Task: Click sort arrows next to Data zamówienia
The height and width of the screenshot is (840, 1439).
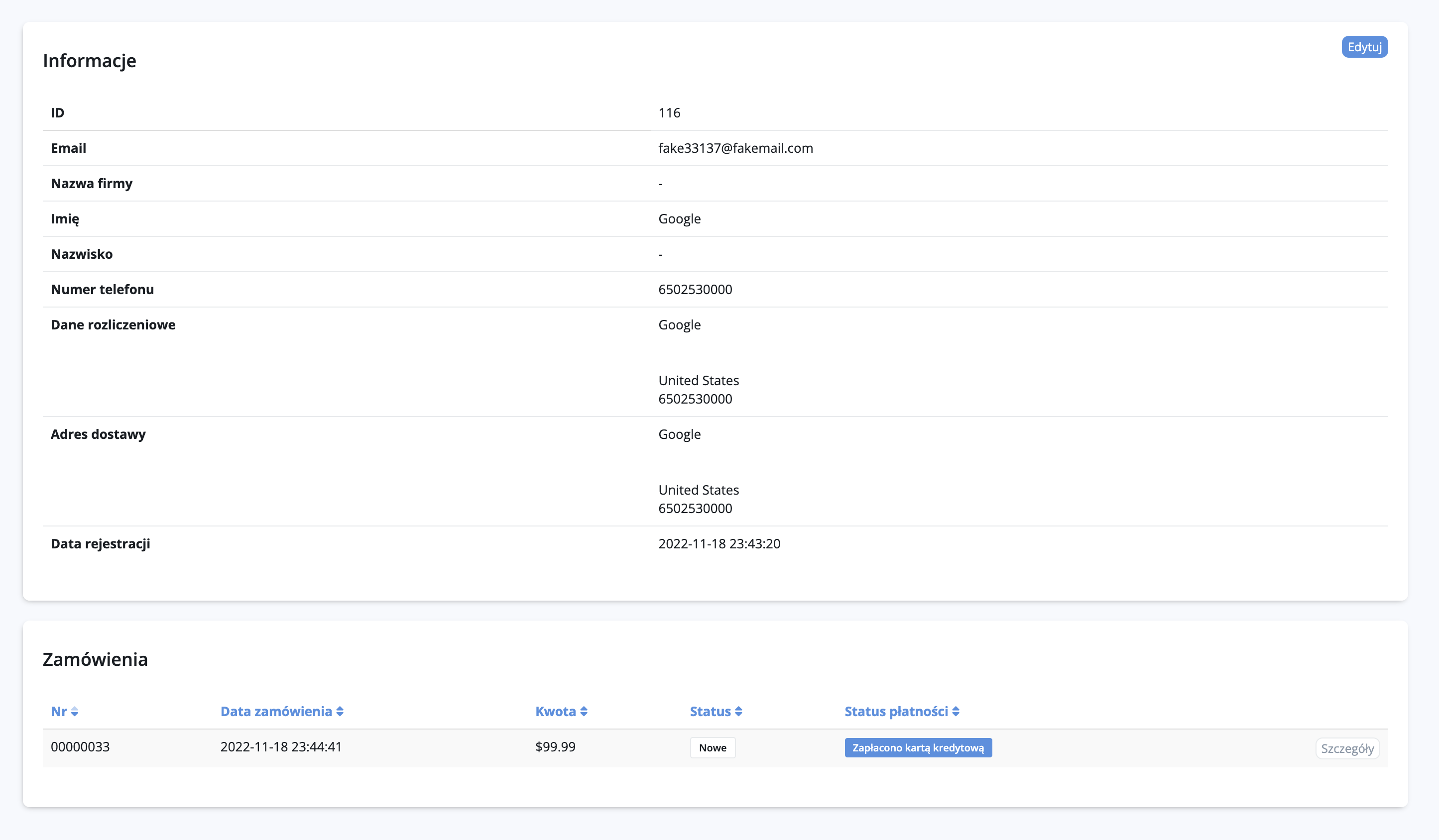Action: click(340, 712)
